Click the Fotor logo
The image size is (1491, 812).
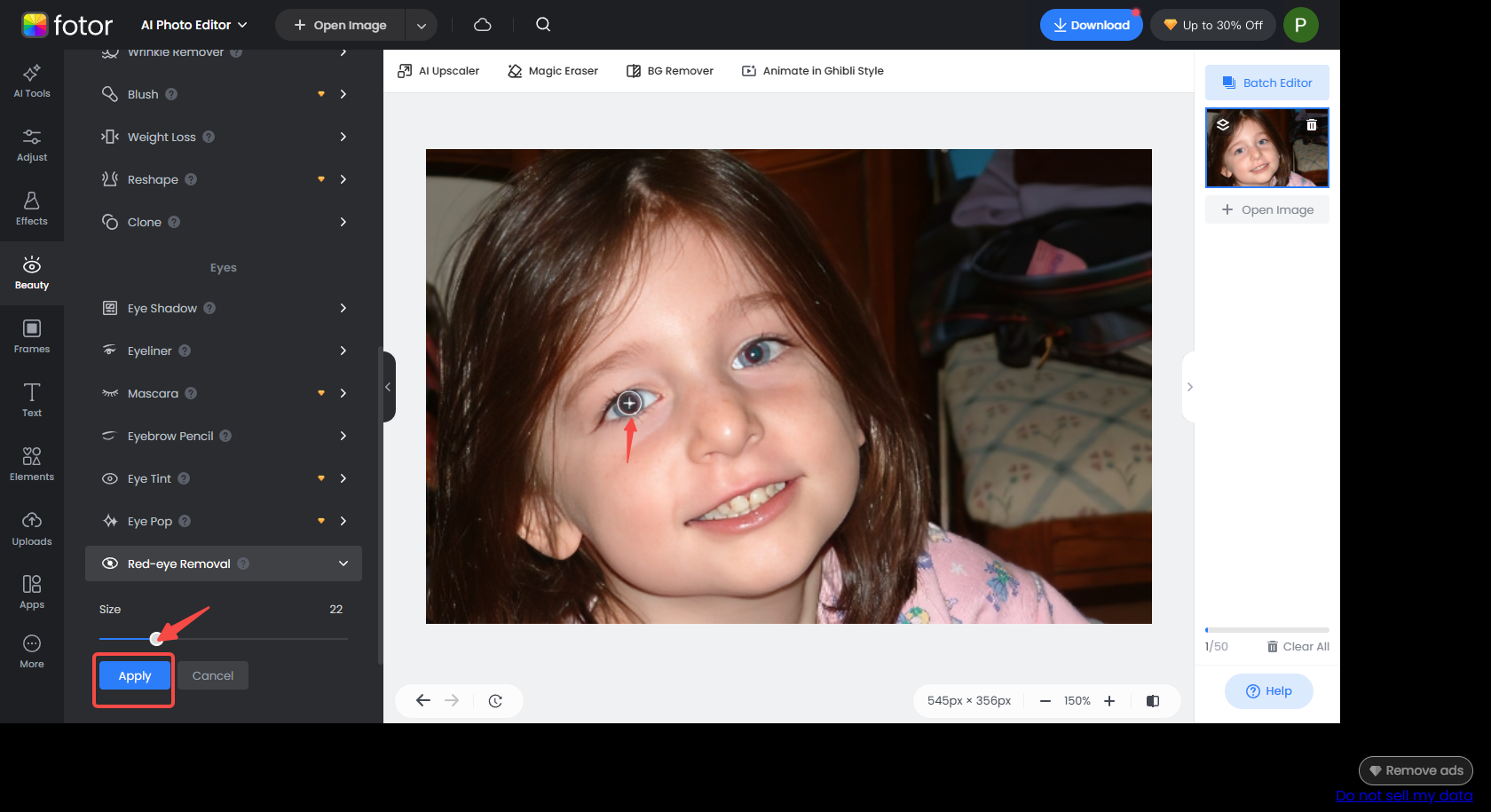pyautogui.click(x=67, y=25)
